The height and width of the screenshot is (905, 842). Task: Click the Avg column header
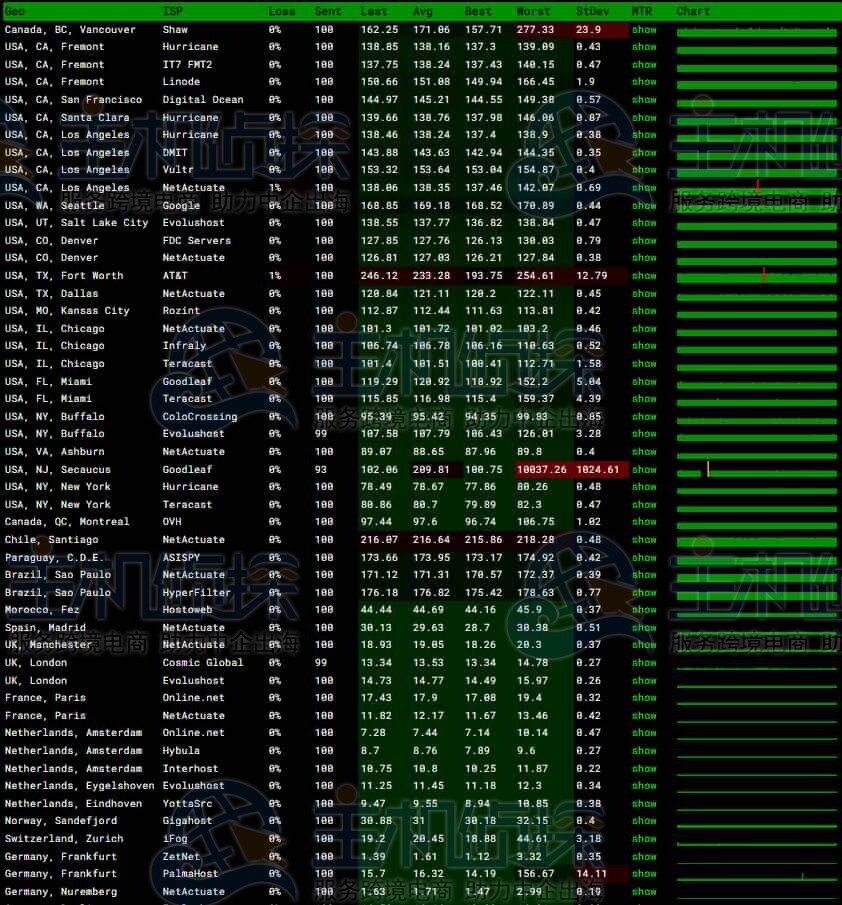[x=423, y=11]
